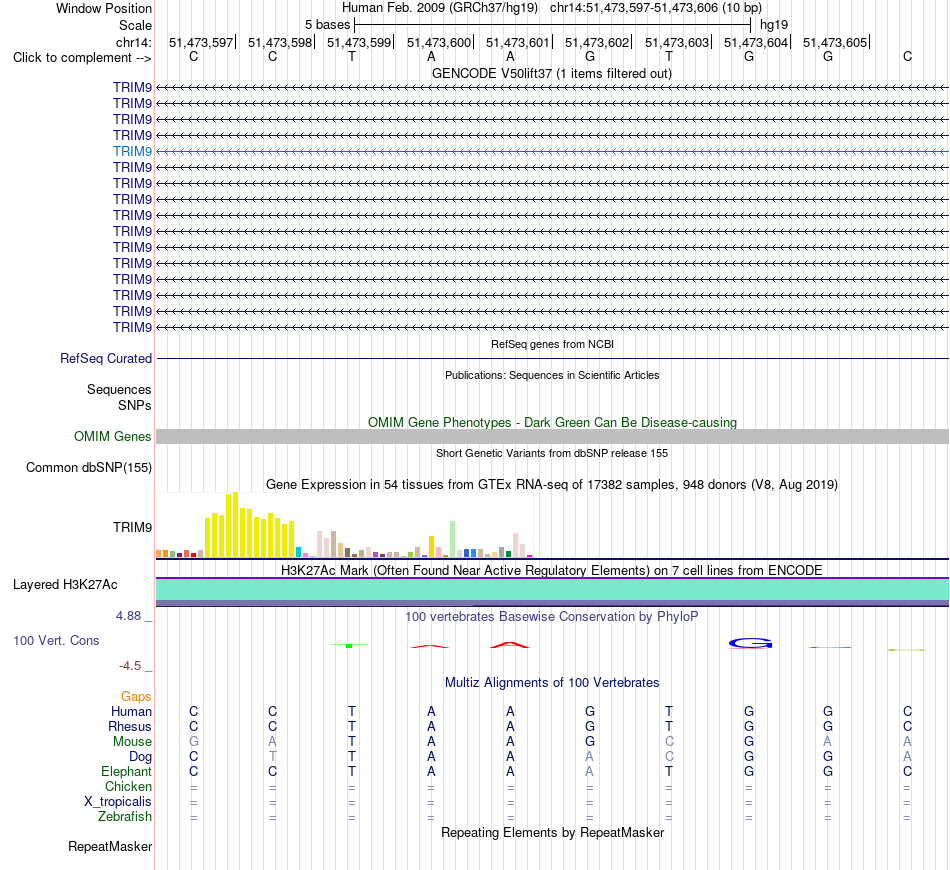Image resolution: width=950 pixels, height=870 pixels.
Task: Click the -4.5 PhyloP lower scale value
Action: point(130,666)
